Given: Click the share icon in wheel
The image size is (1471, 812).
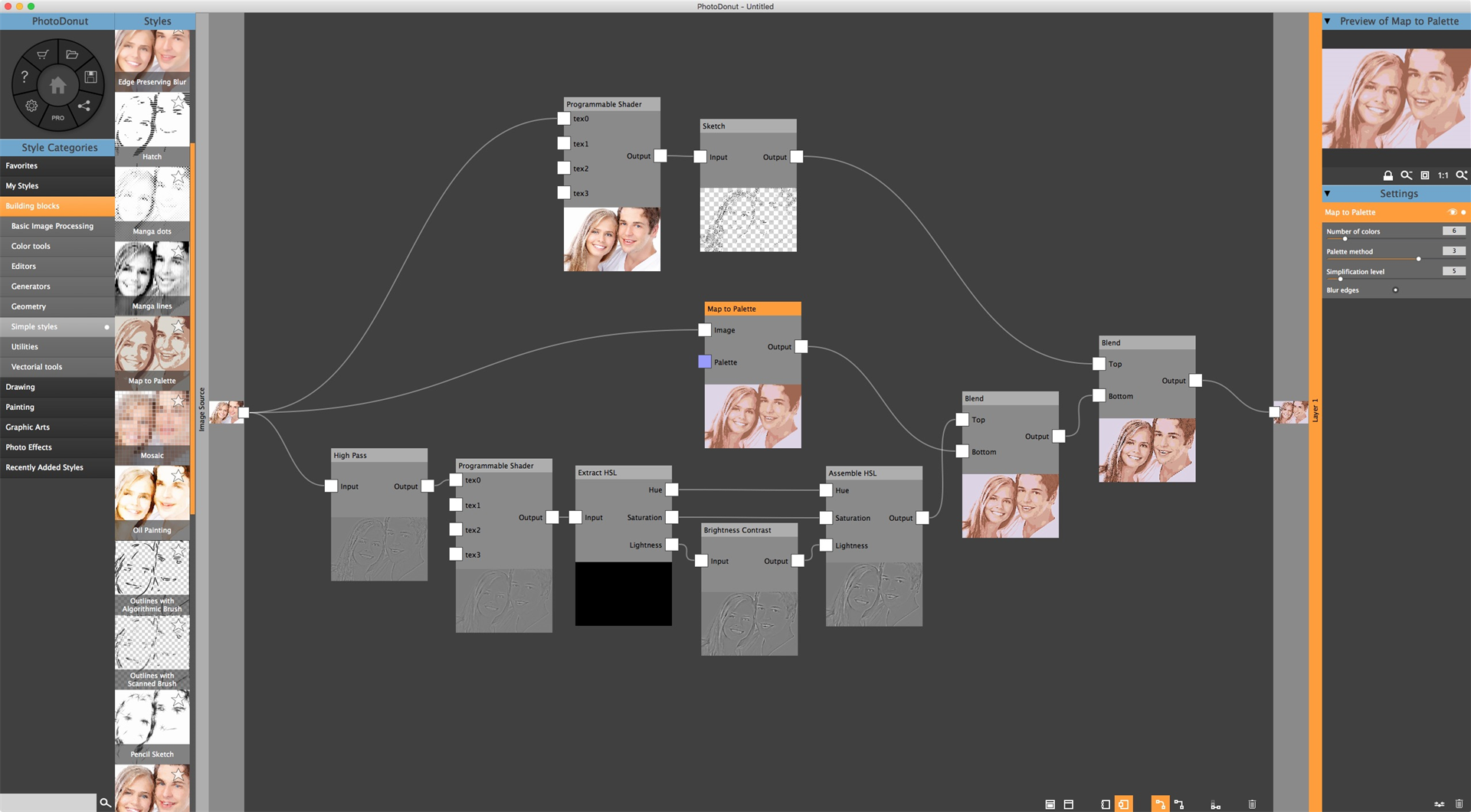Looking at the screenshot, I should pos(84,106).
